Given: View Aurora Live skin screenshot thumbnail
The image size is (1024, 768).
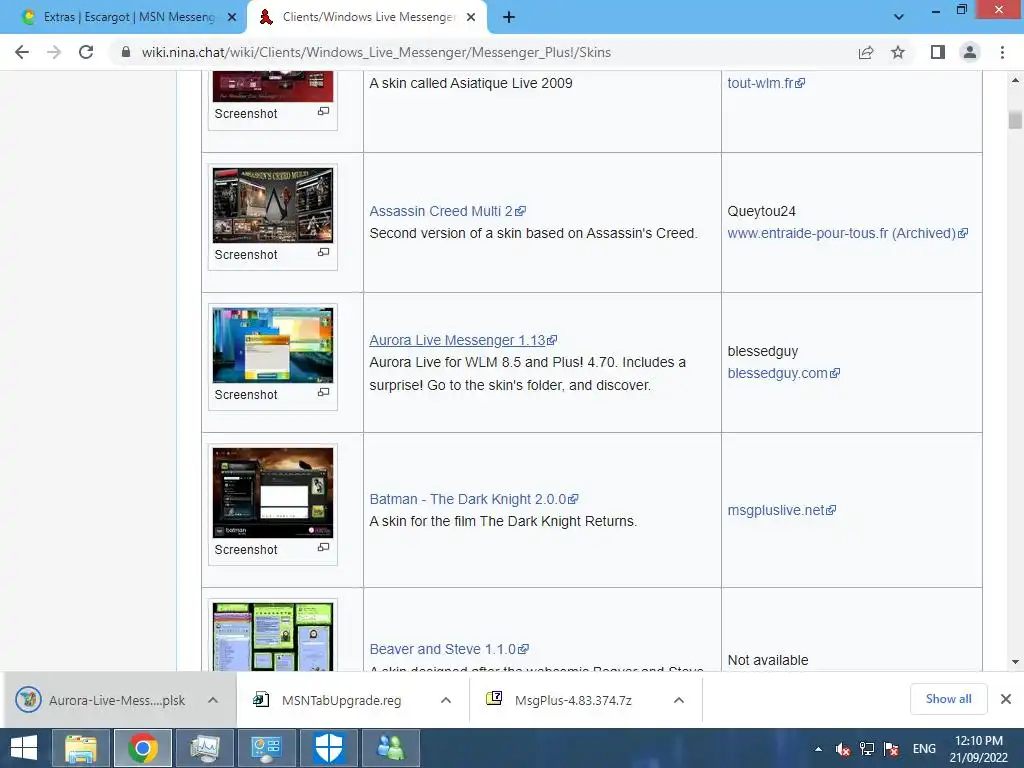Looking at the screenshot, I should [273, 345].
